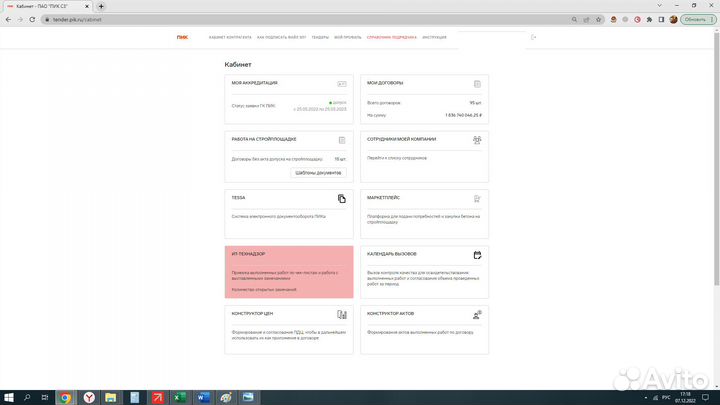The image size is (720, 405).
Task: Open the Инструкция menu item
Action: [x=434, y=37]
